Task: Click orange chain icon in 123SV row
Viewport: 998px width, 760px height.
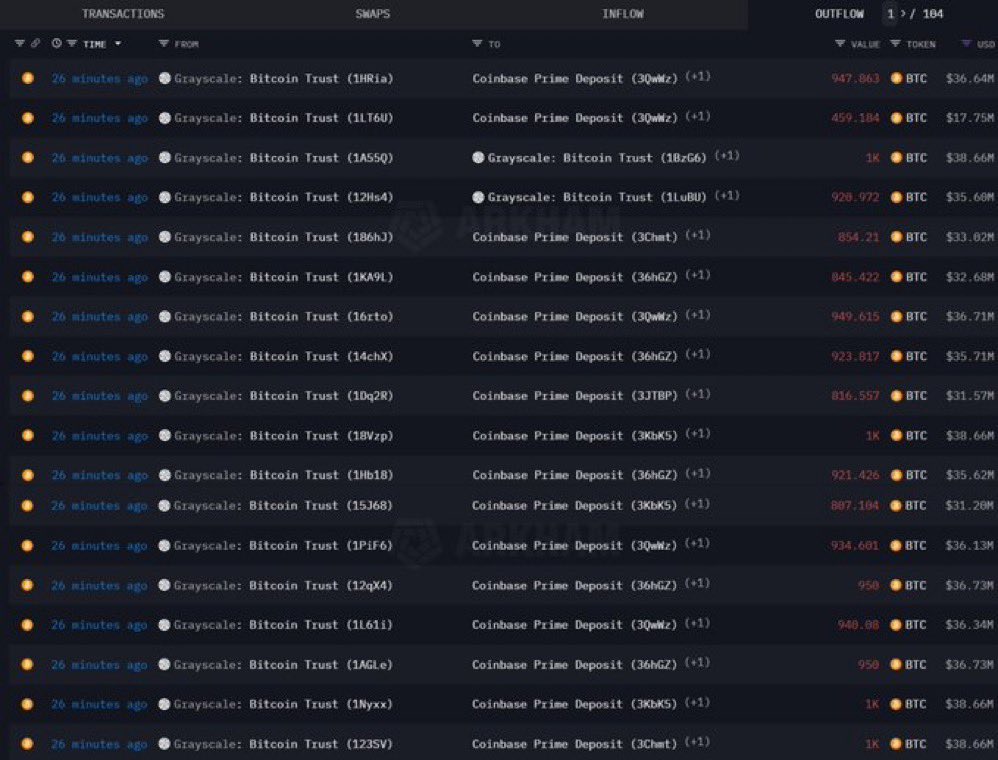Action: (x=27, y=743)
